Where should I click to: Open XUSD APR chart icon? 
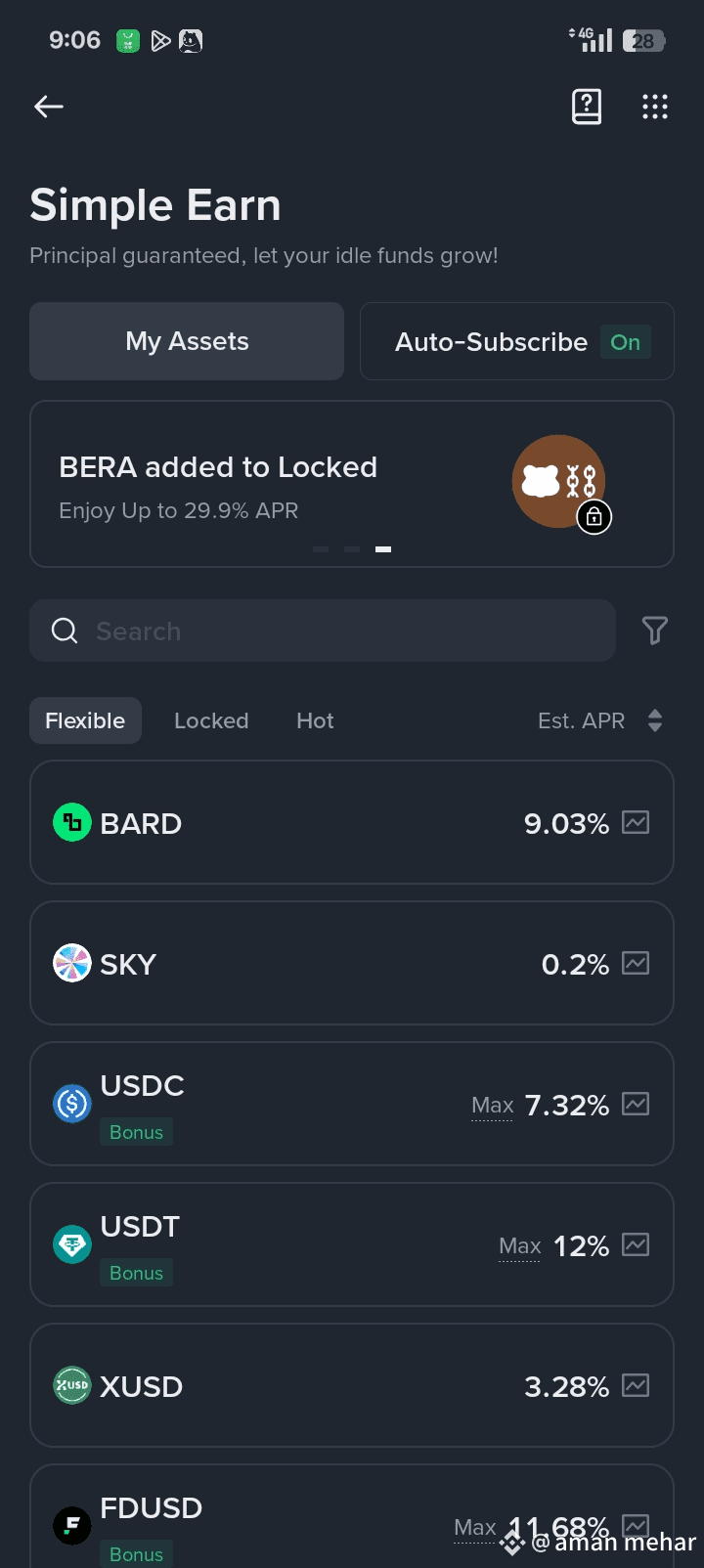(x=636, y=1386)
